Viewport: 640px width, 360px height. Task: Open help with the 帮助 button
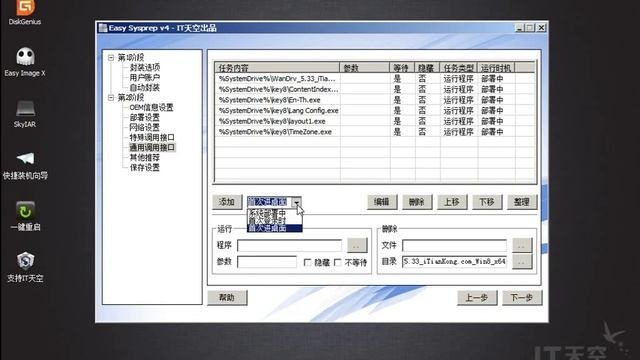(x=227, y=298)
